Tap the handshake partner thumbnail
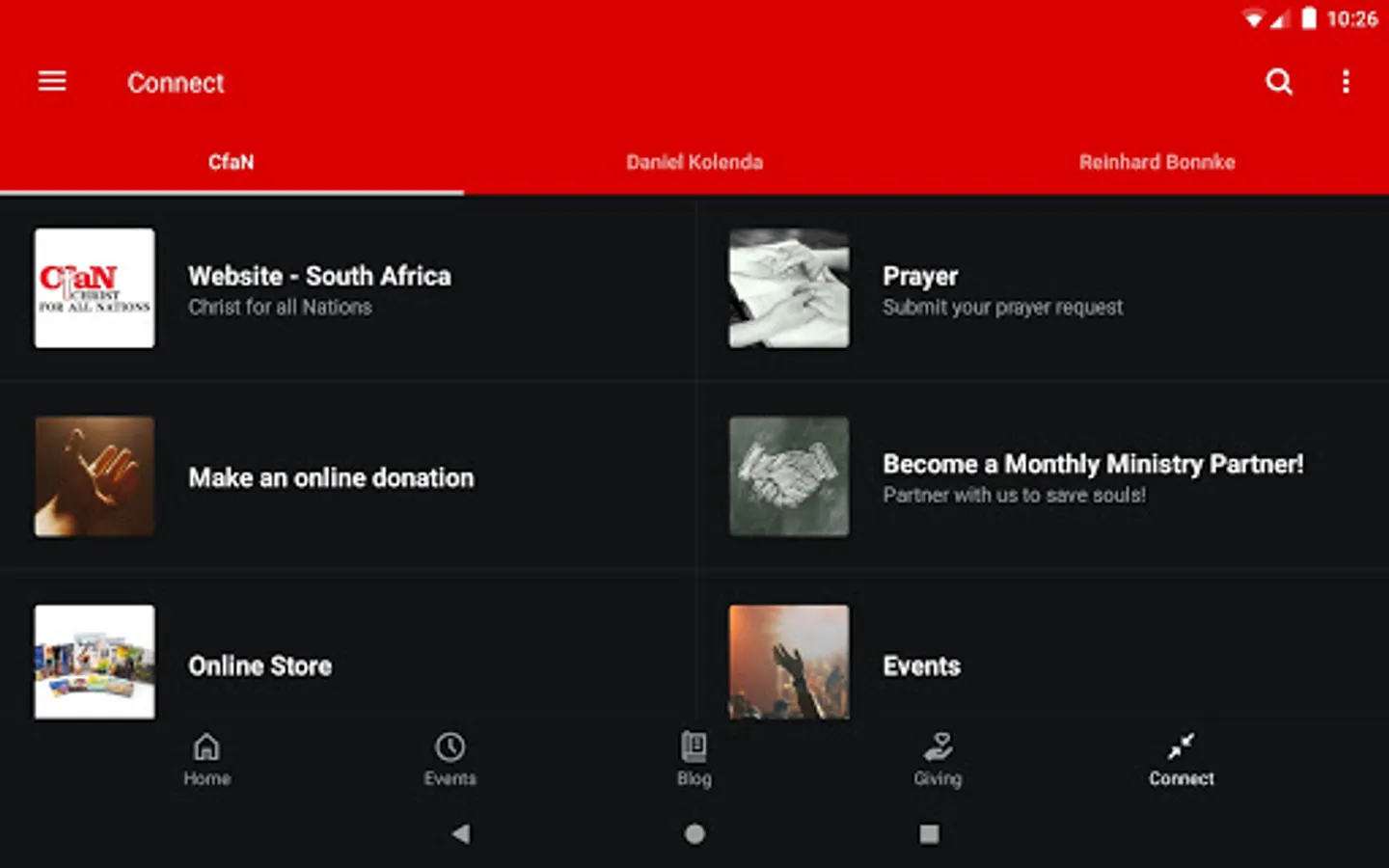Image resolution: width=1389 pixels, height=868 pixels. tap(789, 476)
